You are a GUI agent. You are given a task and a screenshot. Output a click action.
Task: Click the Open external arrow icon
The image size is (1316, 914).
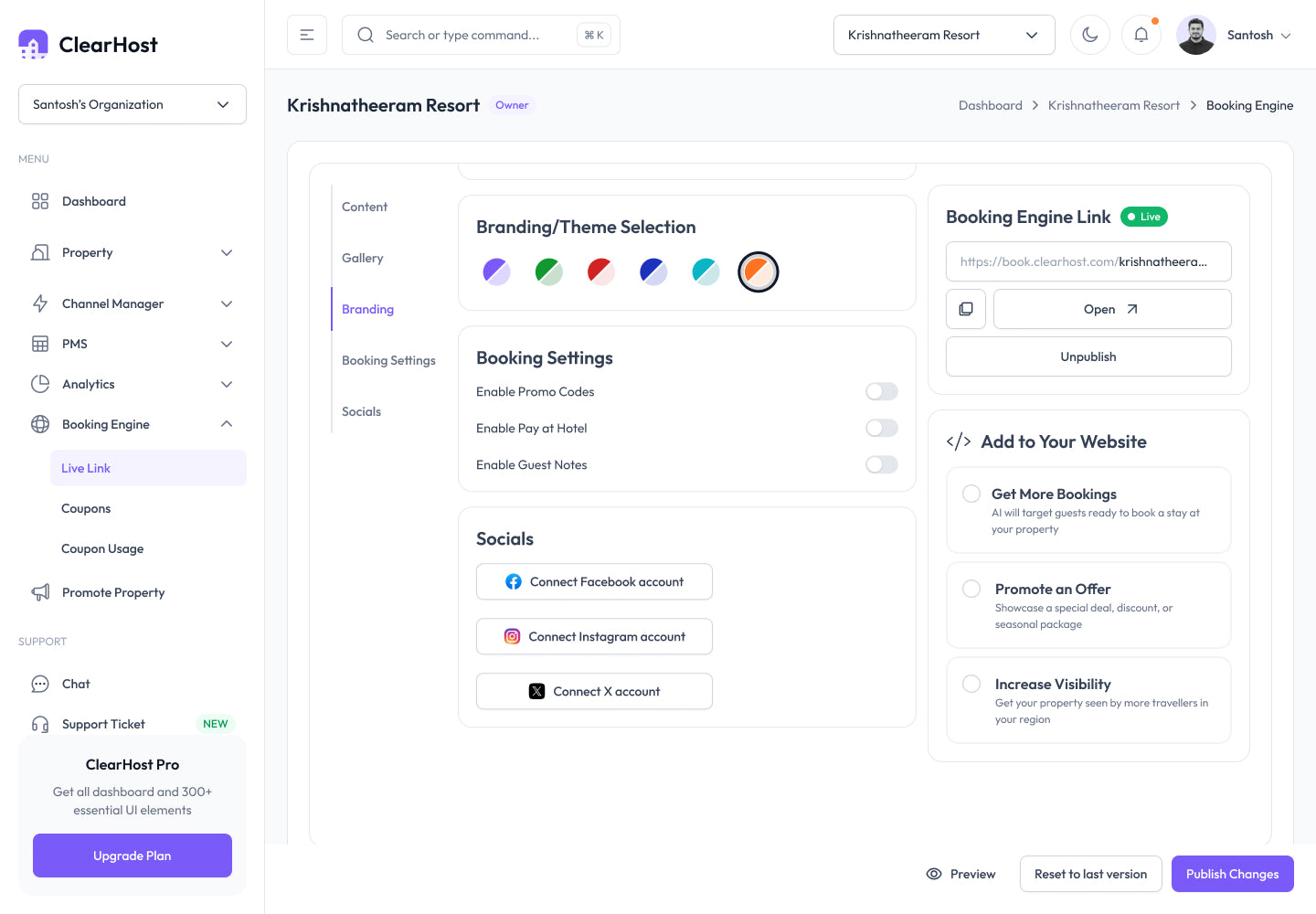1132,309
